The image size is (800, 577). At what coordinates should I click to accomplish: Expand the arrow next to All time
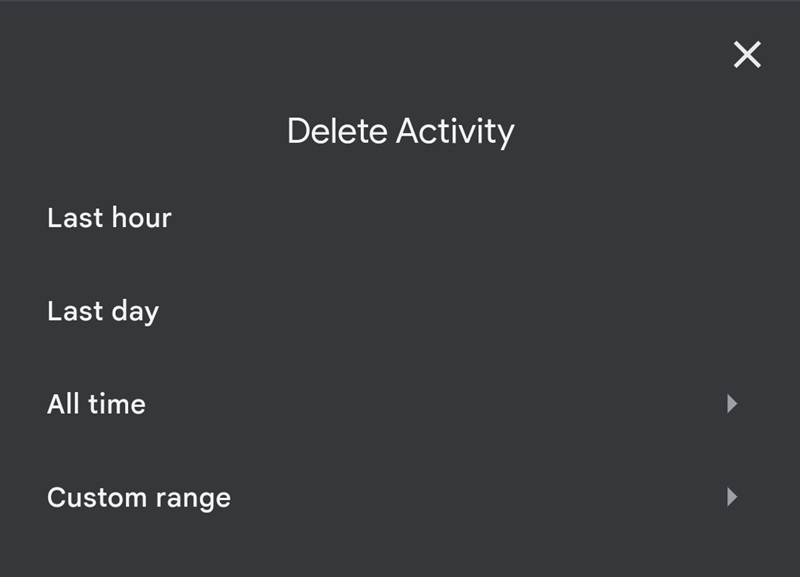click(732, 404)
